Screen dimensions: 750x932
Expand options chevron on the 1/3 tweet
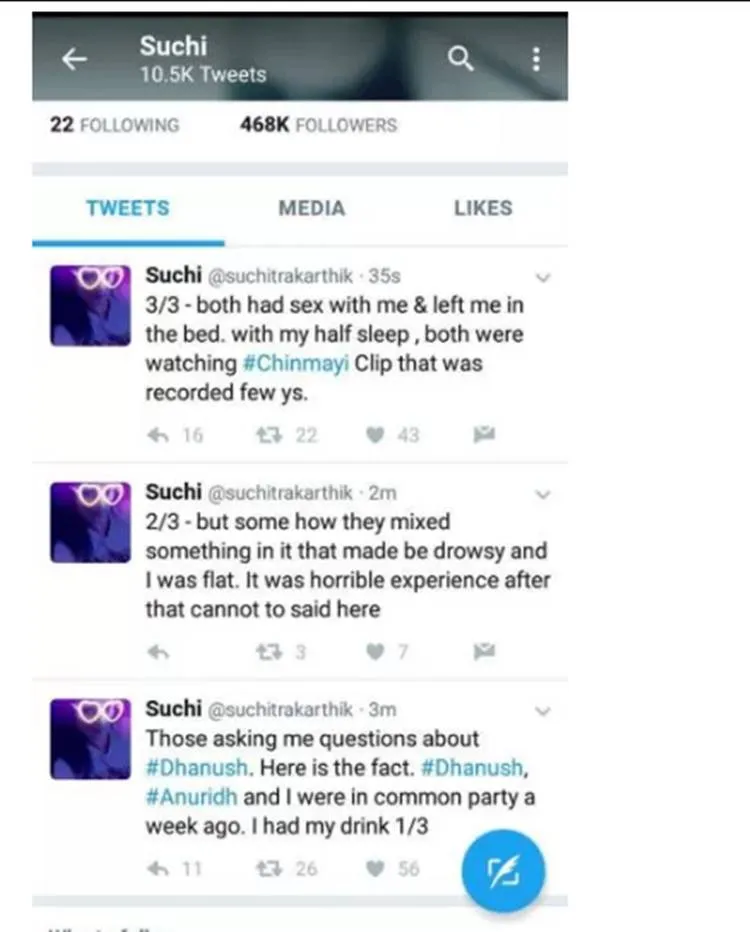click(x=543, y=711)
